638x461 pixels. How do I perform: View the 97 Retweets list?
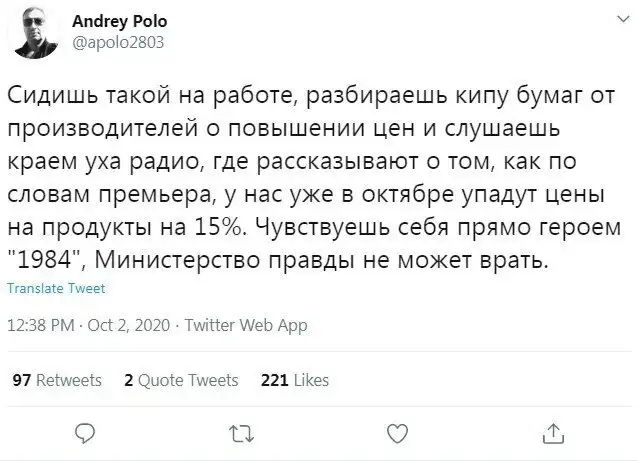56,380
